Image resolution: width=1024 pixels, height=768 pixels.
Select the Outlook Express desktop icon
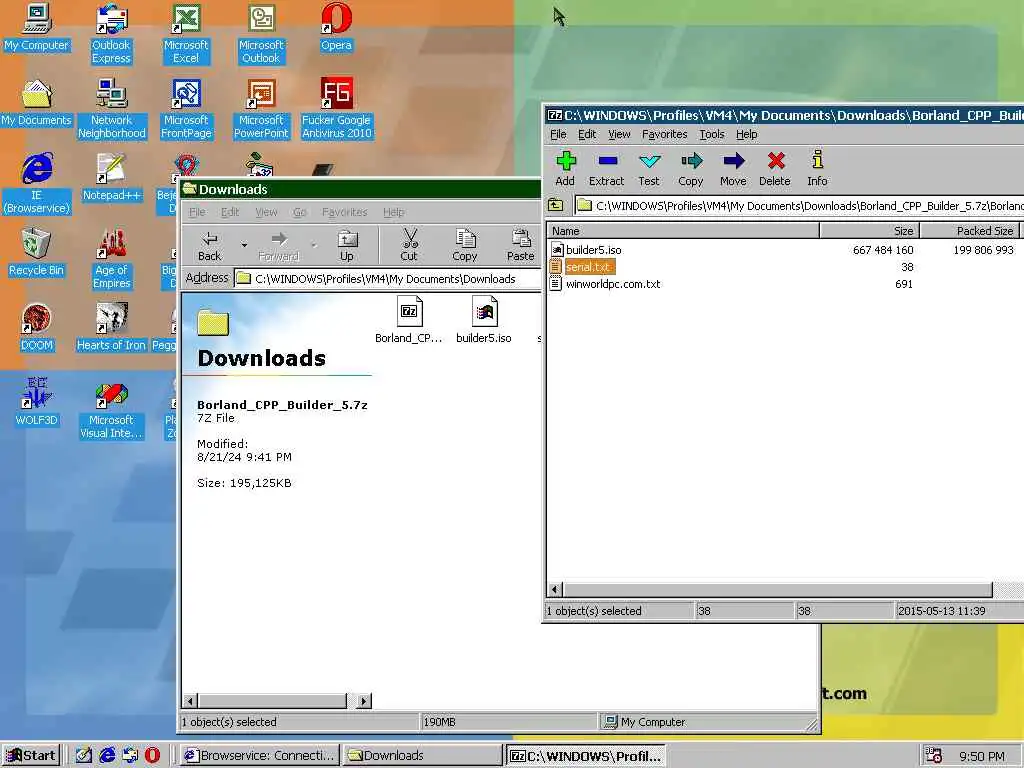point(111,34)
